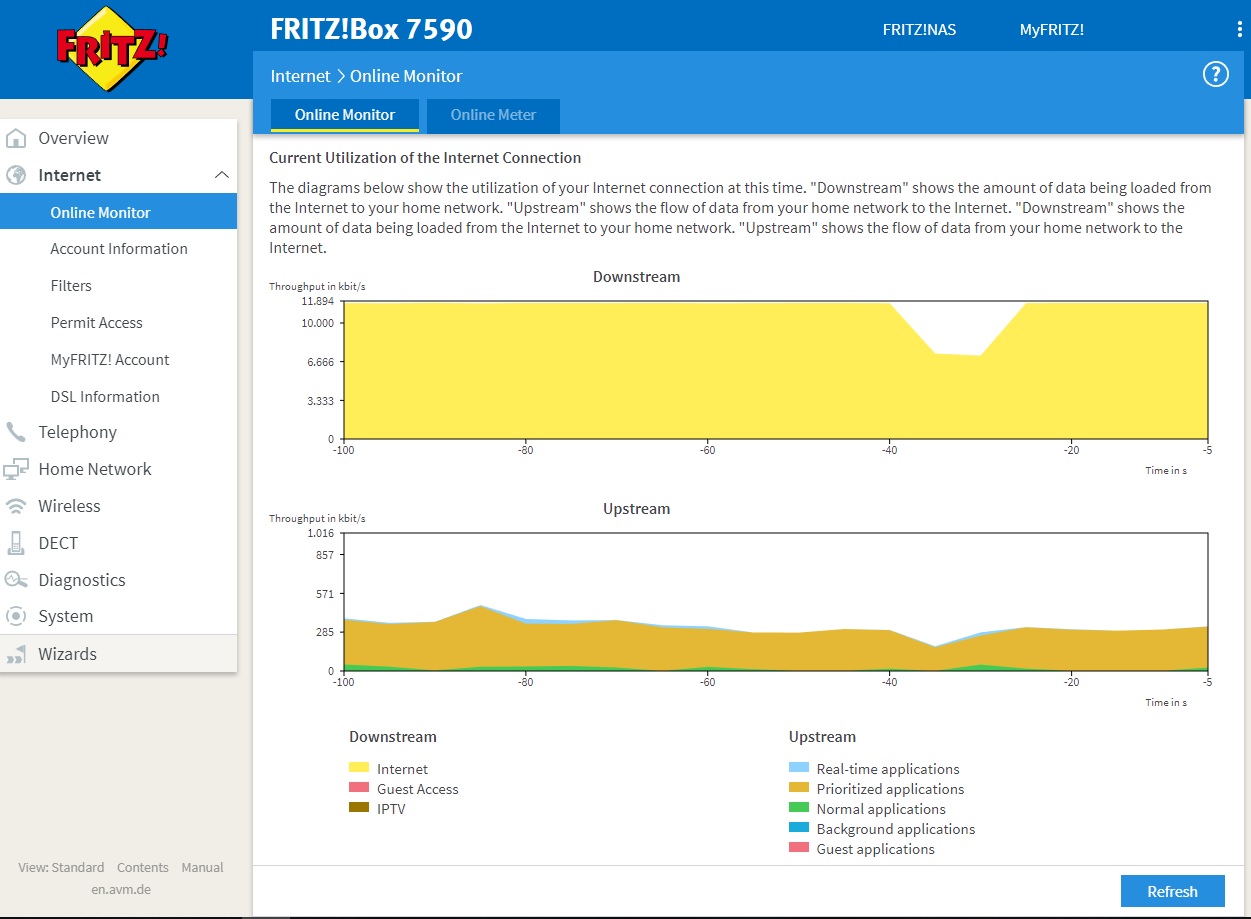Click the Overview house icon
The width and height of the screenshot is (1251, 919).
click(16, 138)
